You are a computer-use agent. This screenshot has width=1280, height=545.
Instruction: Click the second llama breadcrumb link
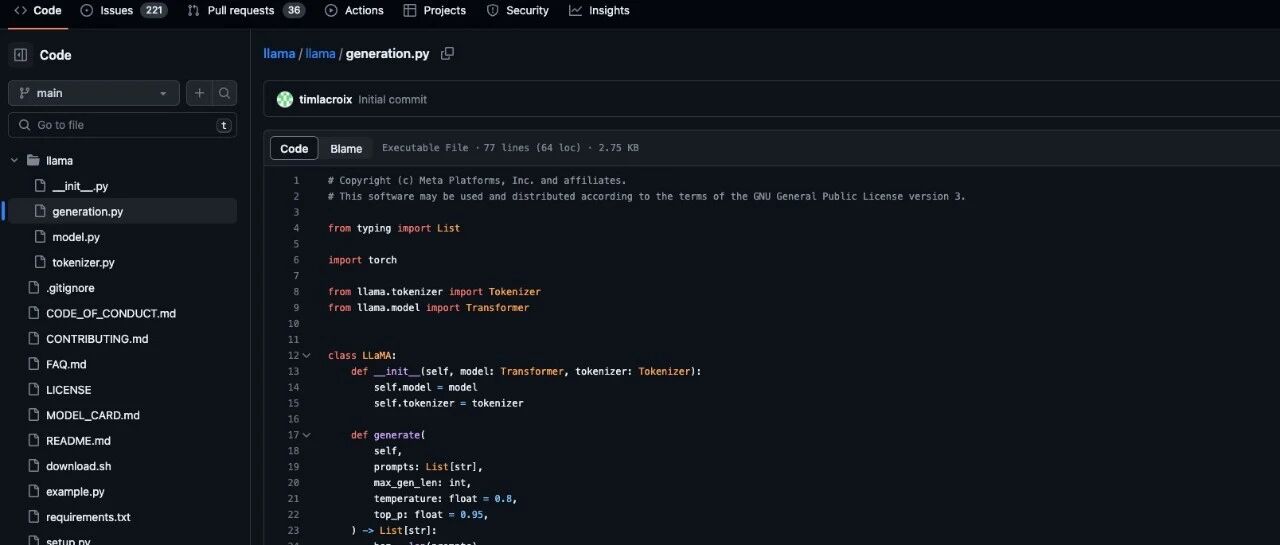click(320, 54)
